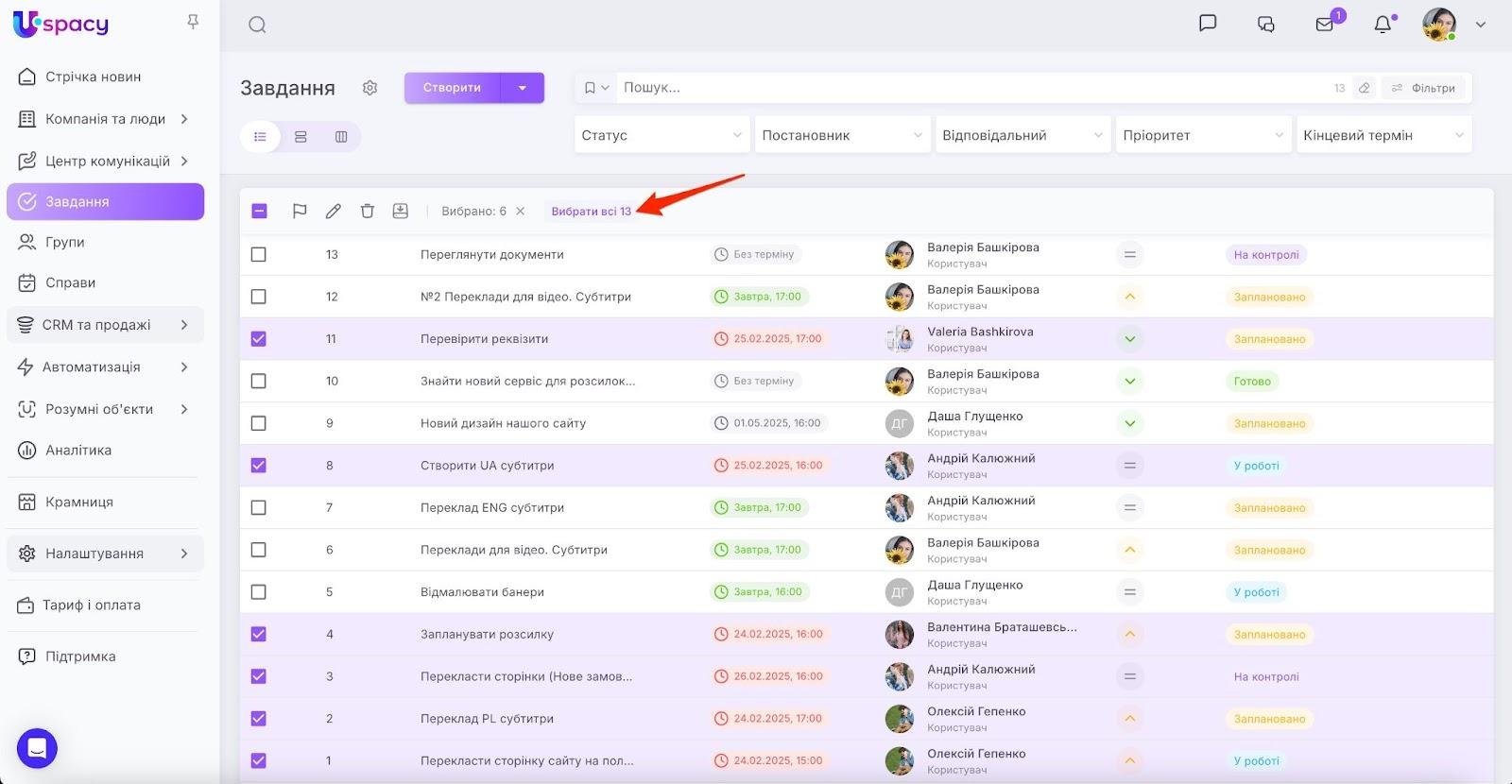Click the flag icon in bulk toolbar
Viewport: 1512px width, 784px height.
(300, 212)
